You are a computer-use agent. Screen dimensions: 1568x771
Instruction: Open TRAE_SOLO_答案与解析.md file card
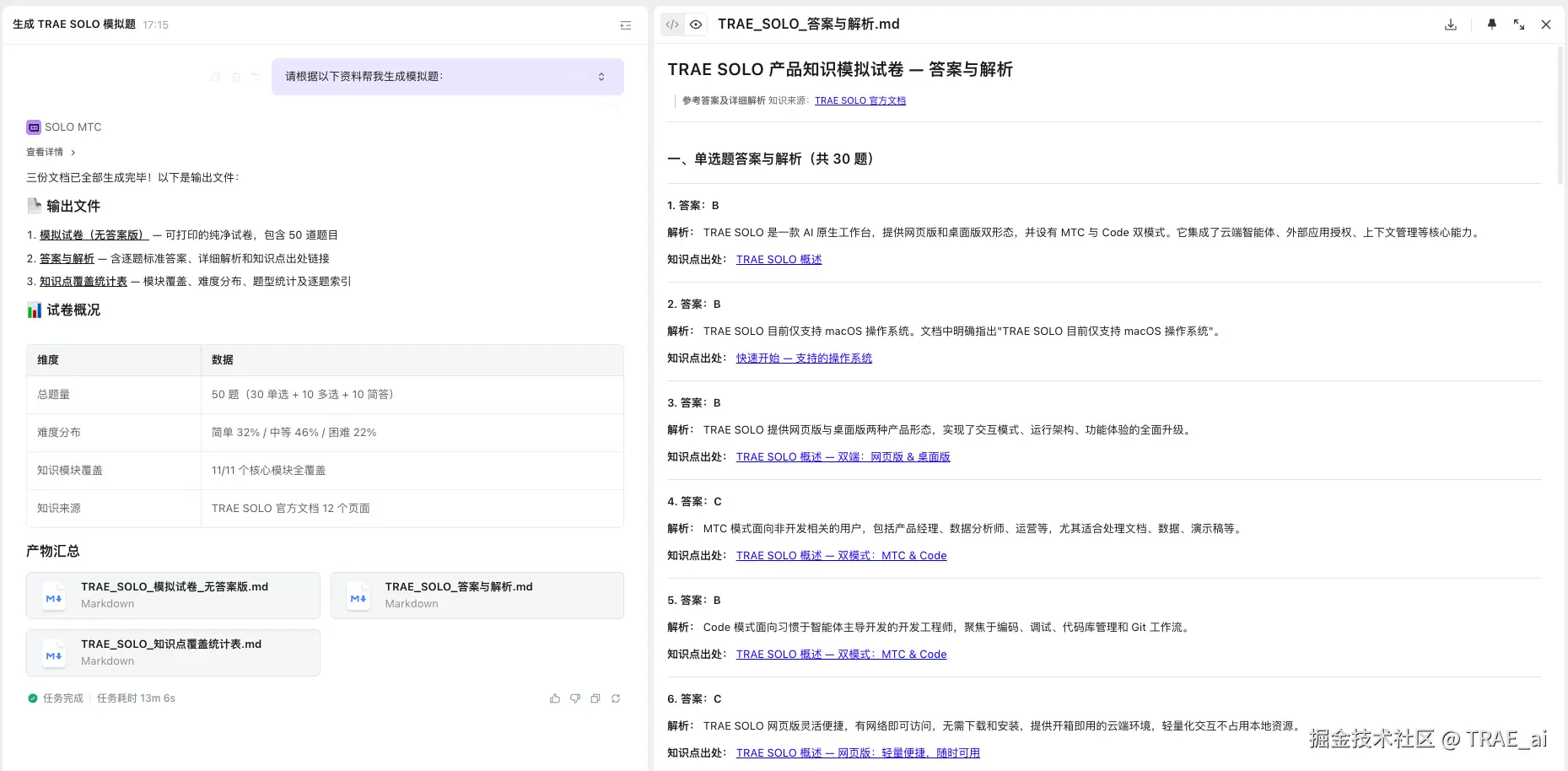(x=477, y=596)
